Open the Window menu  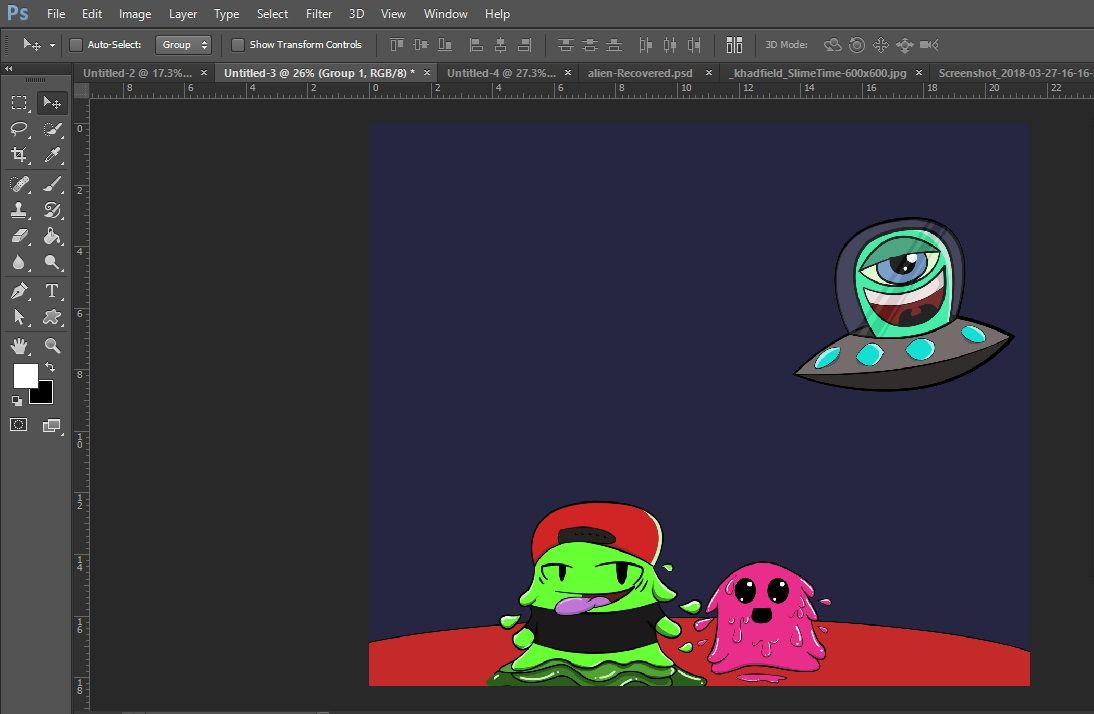click(445, 14)
